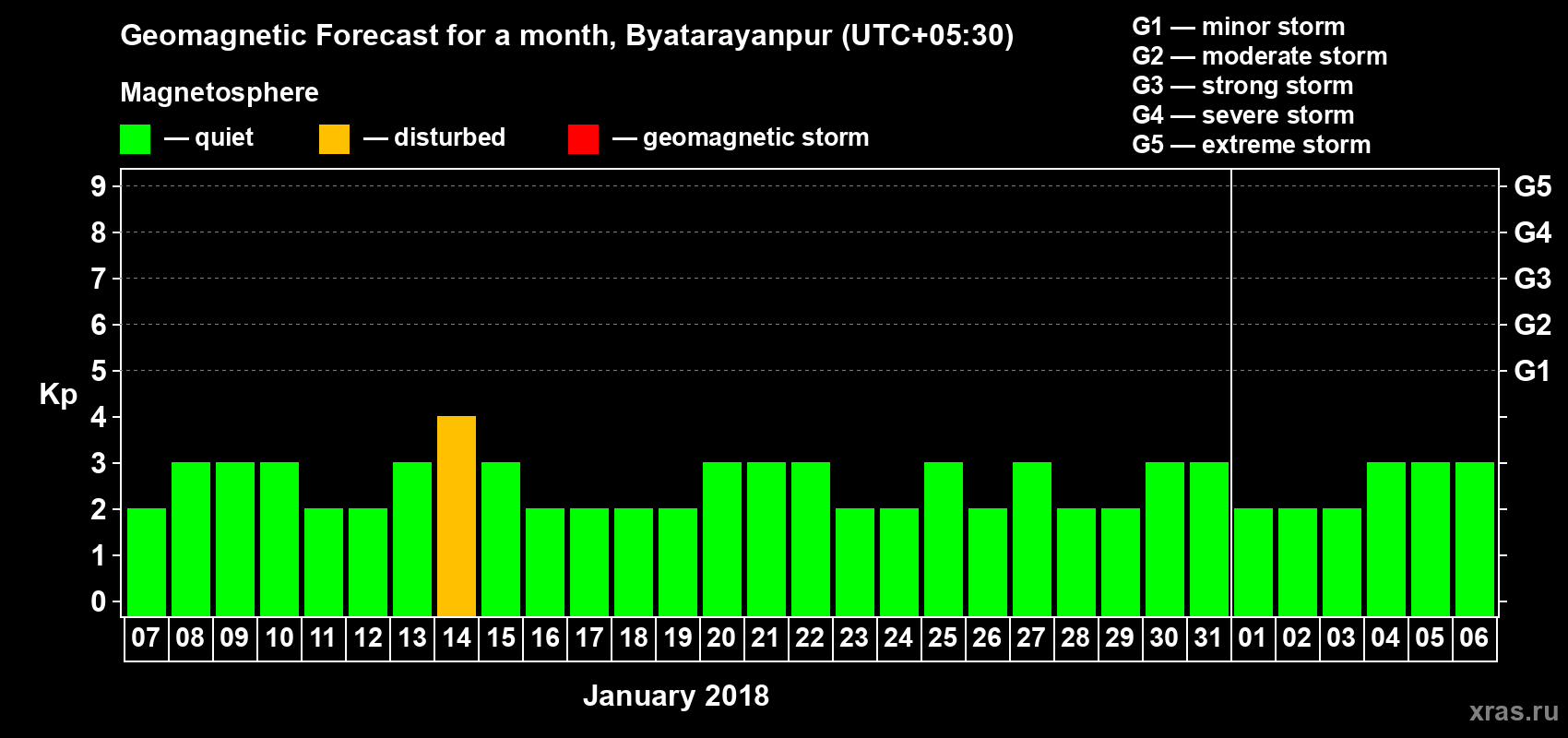
Task: Click the date label 08
Action: click(x=190, y=637)
